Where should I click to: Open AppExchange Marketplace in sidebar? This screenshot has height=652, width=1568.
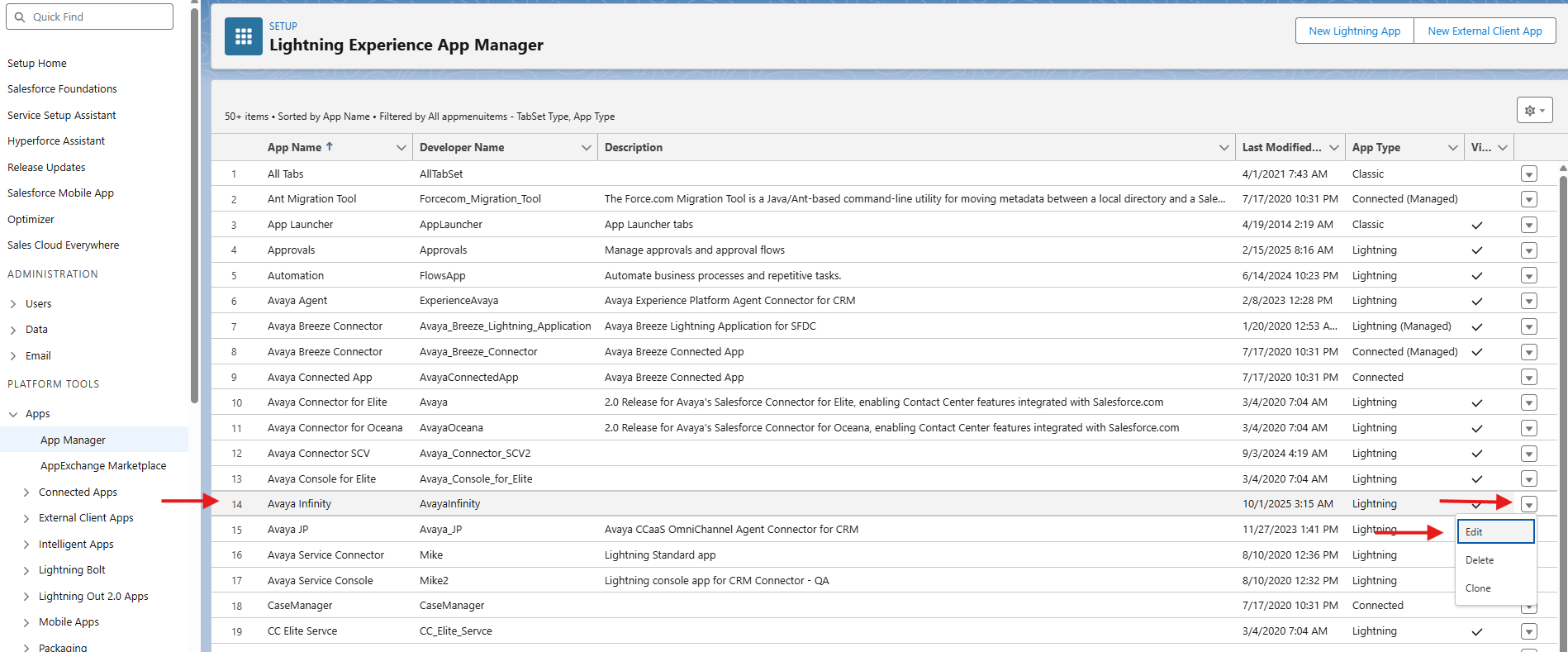click(x=103, y=466)
